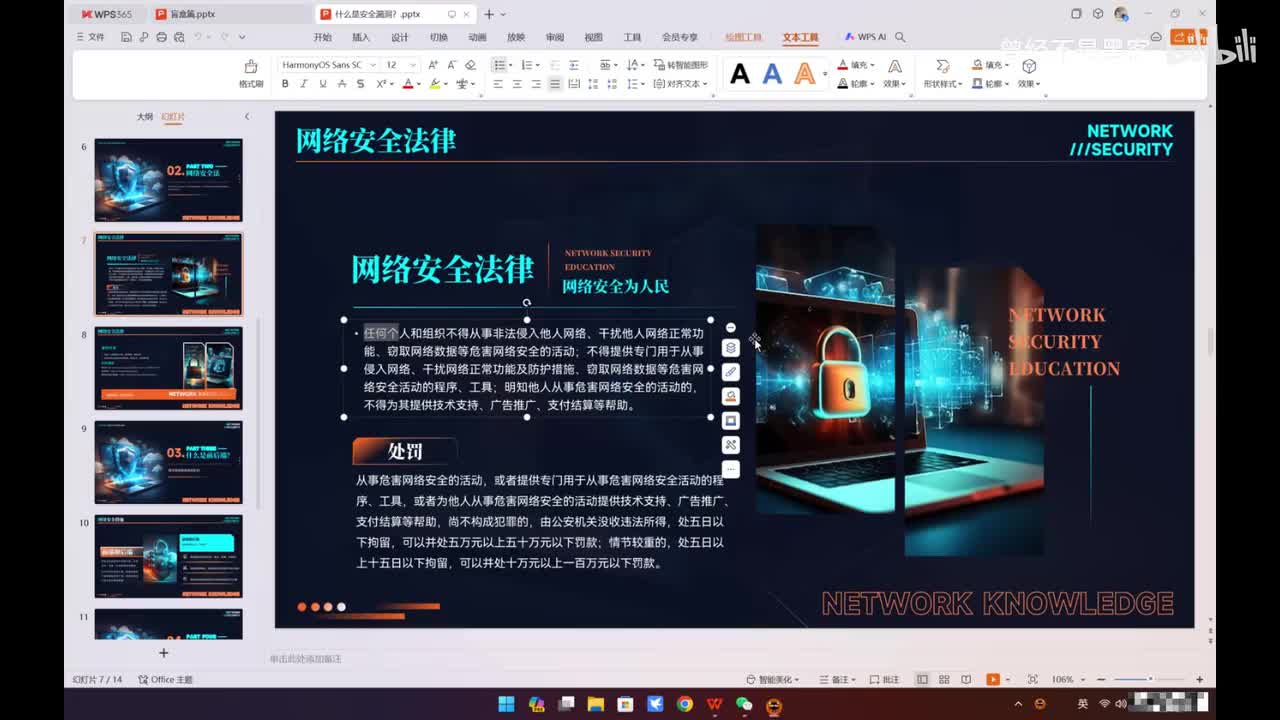This screenshot has height=720, width=1280.
Task: Align text left
Action: pos(498,84)
